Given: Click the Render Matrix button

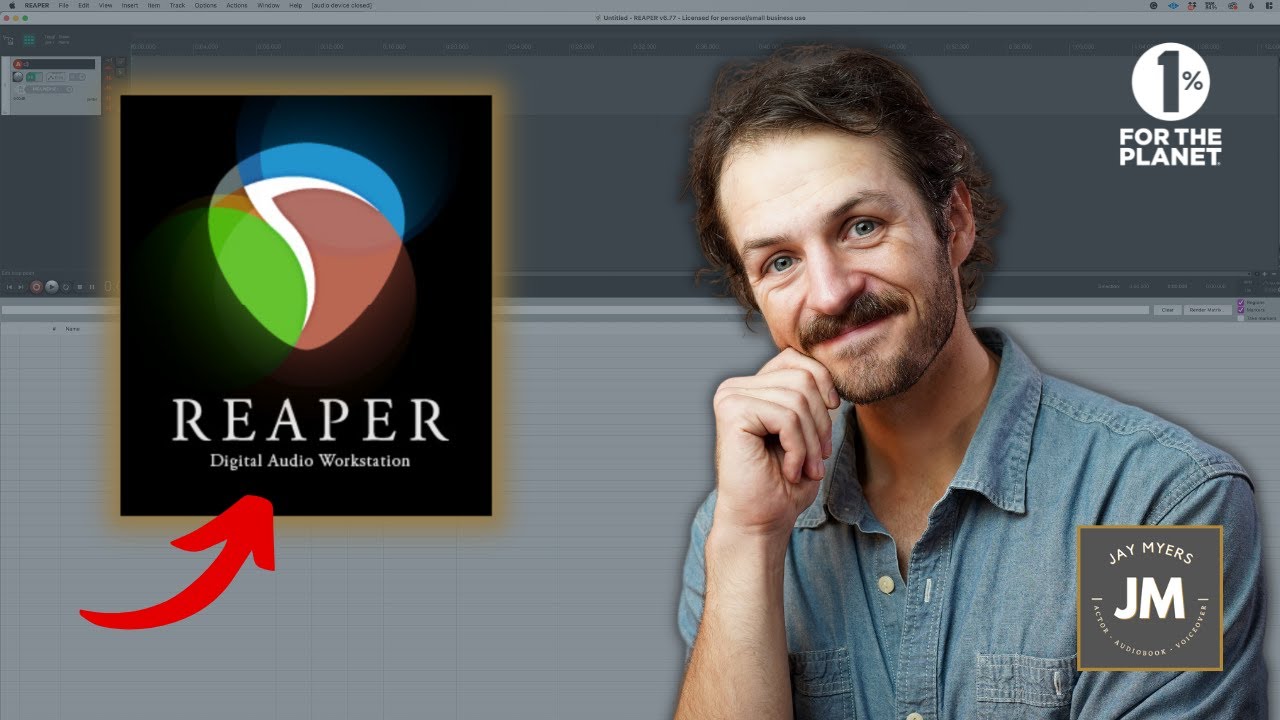Looking at the screenshot, I should [1208, 310].
